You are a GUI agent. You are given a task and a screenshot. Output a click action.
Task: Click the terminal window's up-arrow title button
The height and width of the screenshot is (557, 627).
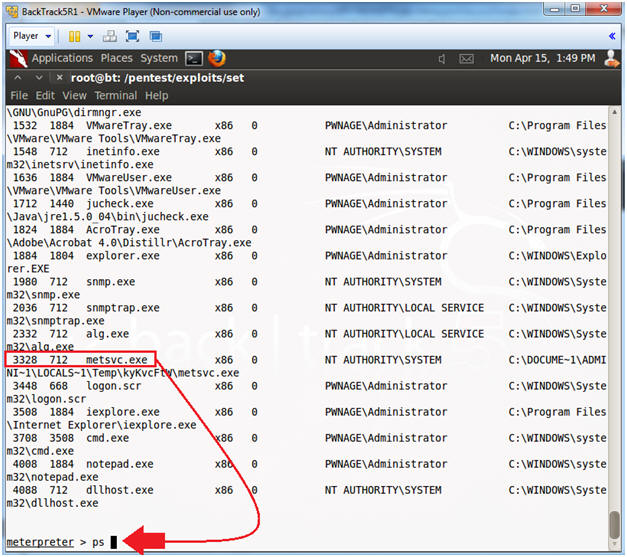point(18,77)
